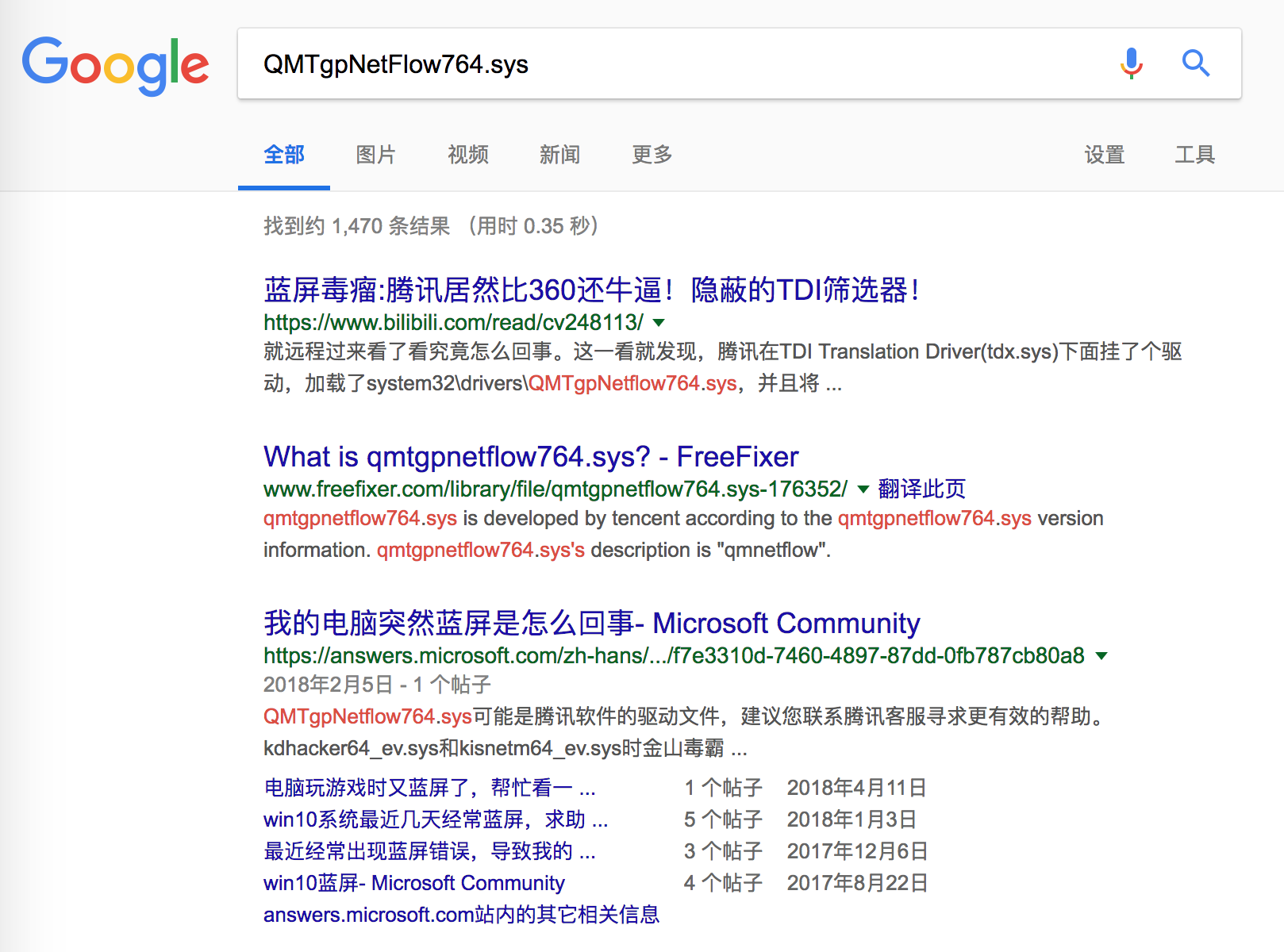Start voice search with microphone icon

click(1132, 63)
